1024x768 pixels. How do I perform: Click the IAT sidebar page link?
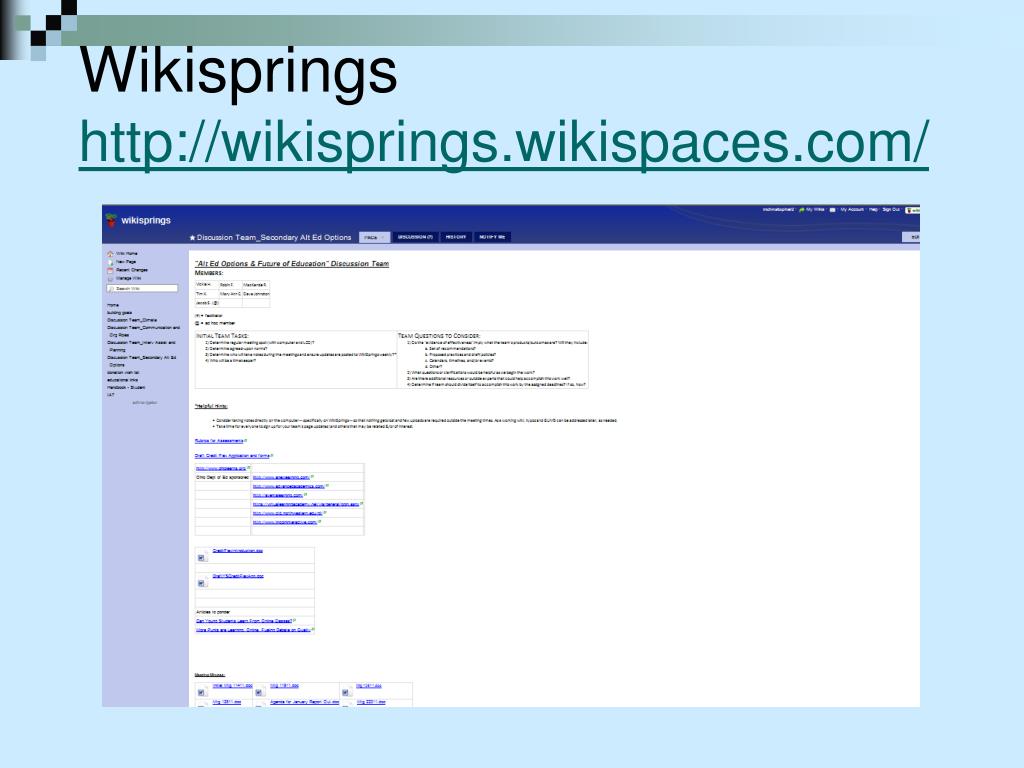click(110, 394)
